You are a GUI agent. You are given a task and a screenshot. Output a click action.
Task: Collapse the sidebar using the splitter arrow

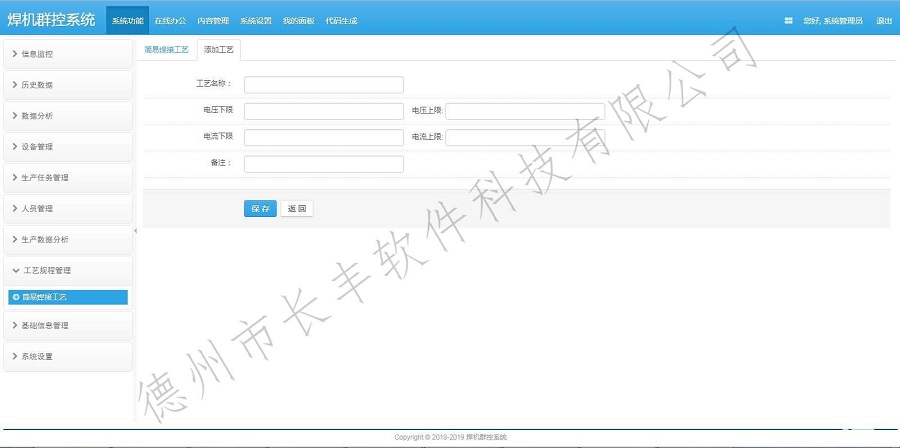click(x=135, y=231)
